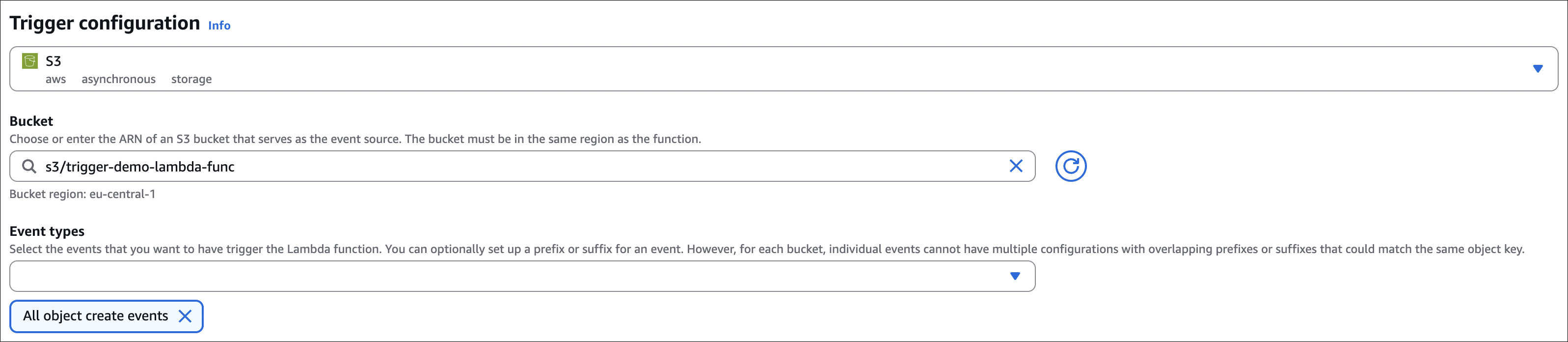1568x342 pixels.
Task: Click the Bucket field label
Action: pos(31,121)
